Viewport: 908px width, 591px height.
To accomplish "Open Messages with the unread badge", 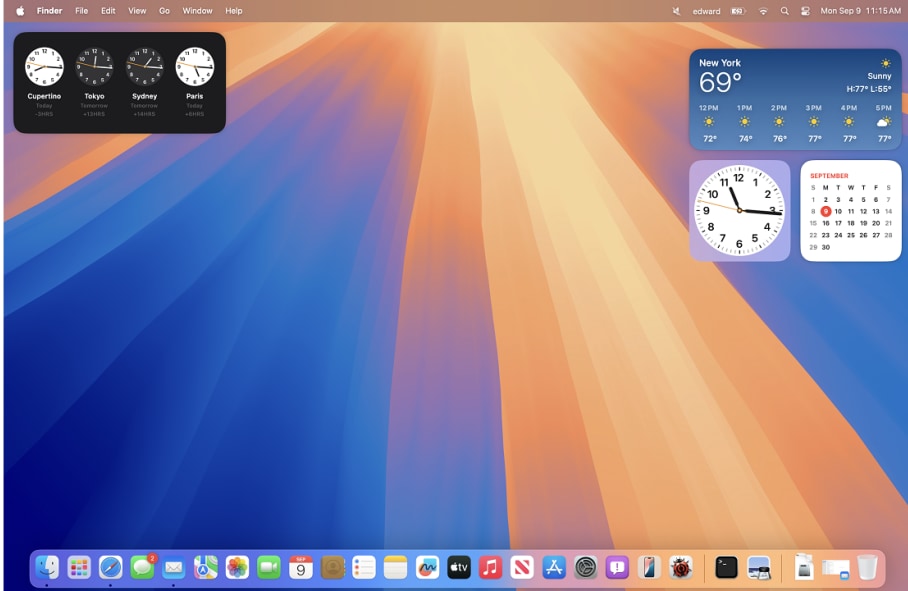I will click(x=142, y=567).
